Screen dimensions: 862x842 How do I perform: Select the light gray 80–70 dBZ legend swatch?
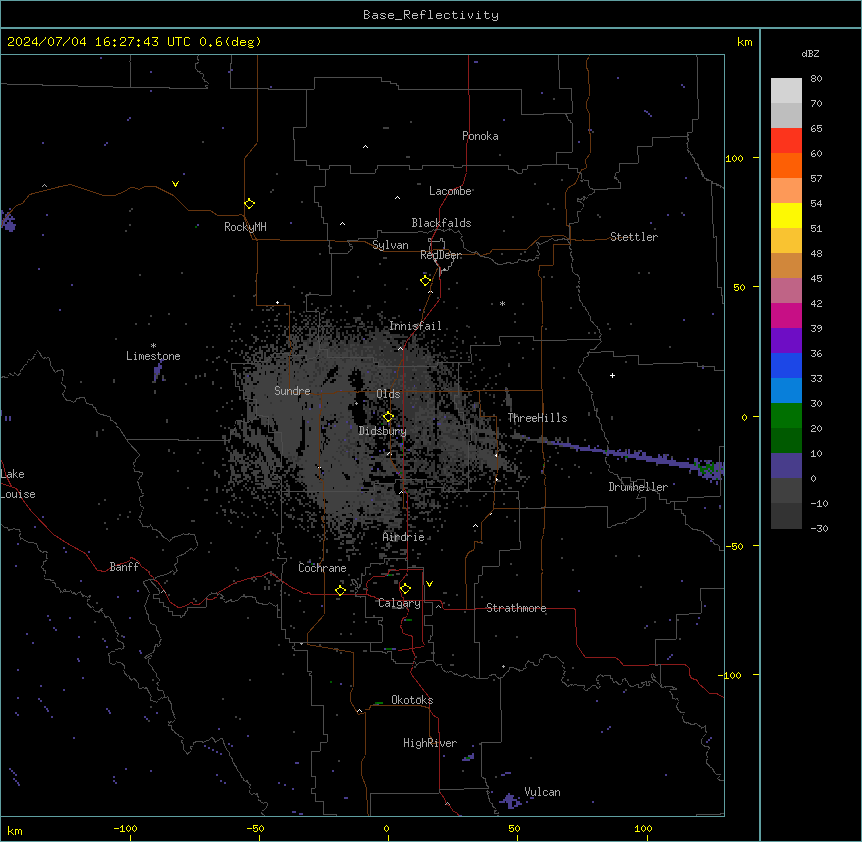[786, 91]
